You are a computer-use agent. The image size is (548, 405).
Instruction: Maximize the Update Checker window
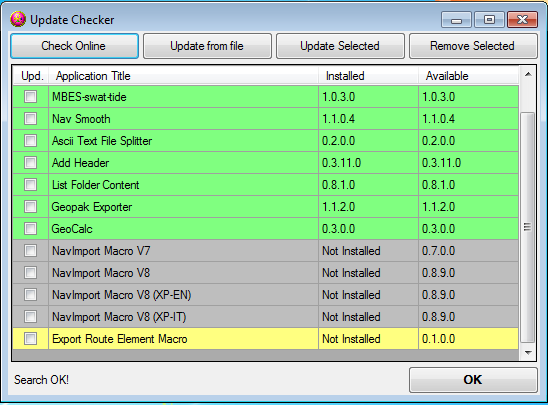pos(489,20)
